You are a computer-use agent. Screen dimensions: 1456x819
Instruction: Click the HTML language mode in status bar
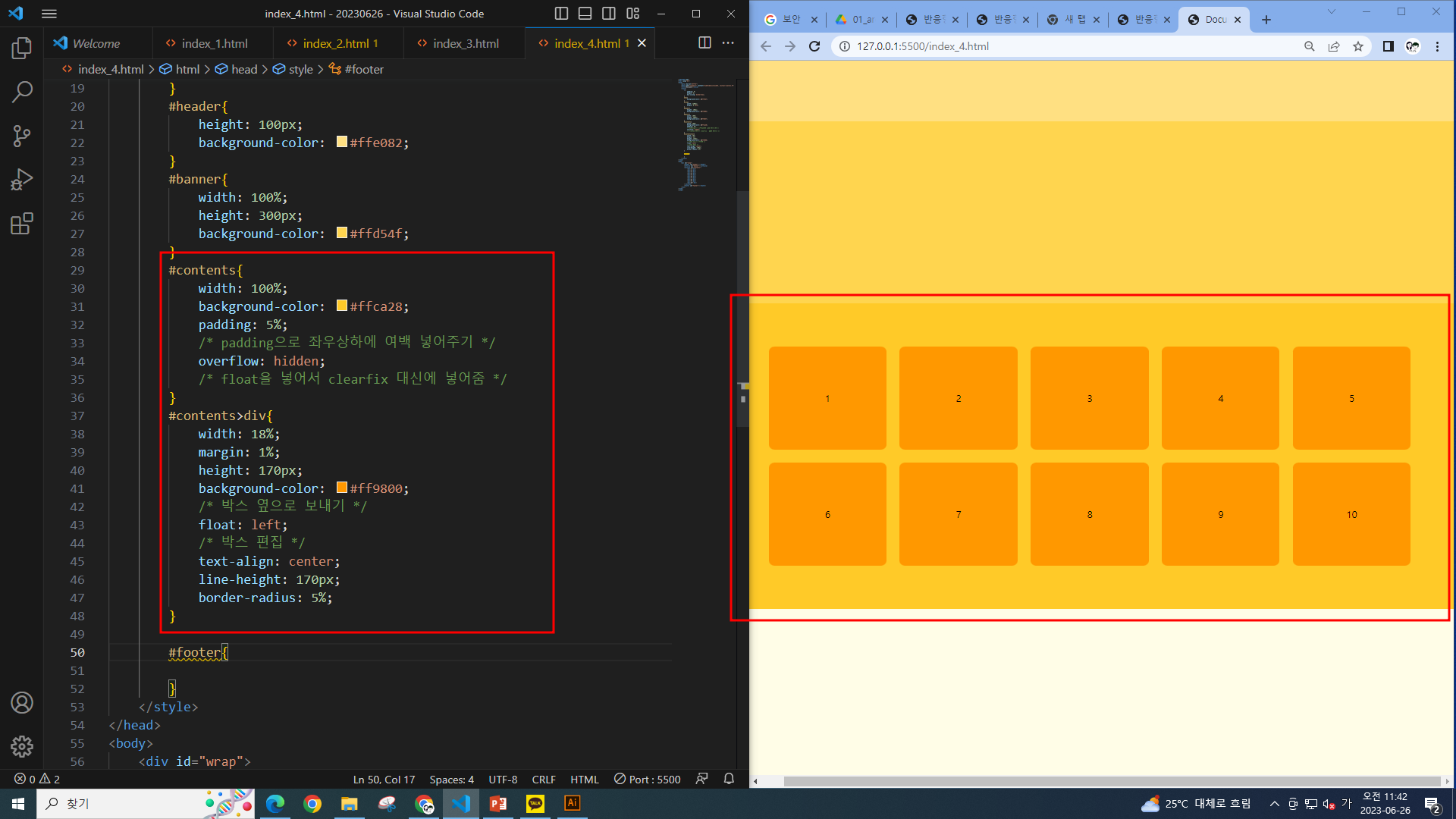pyautogui.click(x=584, y=779)
